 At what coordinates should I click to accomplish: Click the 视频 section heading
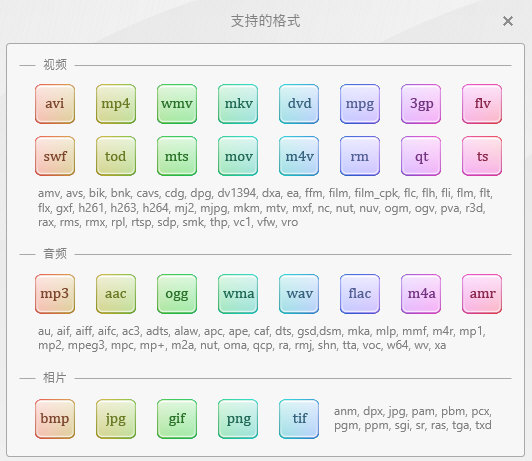point(55,64)
